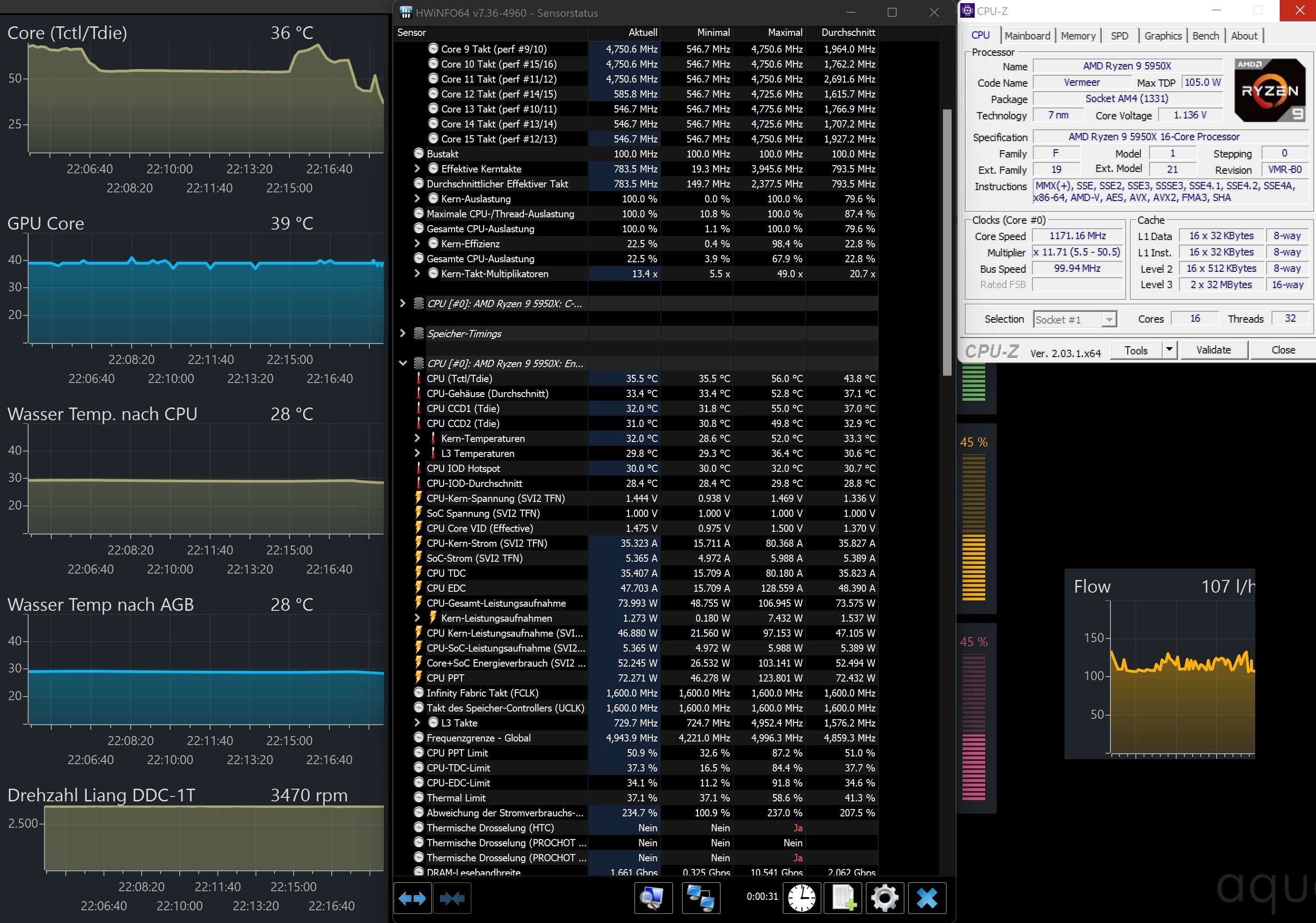
Task: Sort by the Durchschnitt column header
Action: coord(842,33)
